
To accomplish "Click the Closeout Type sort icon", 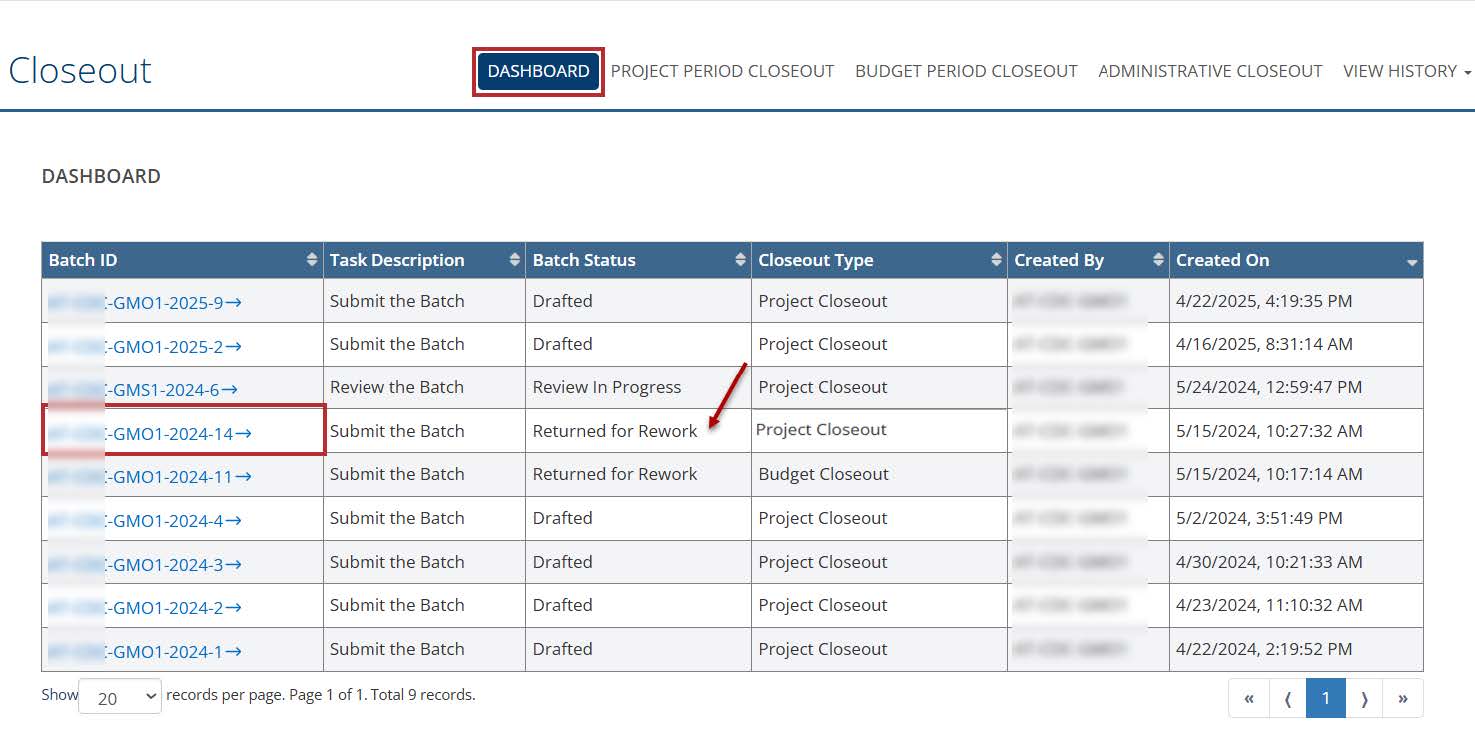I will (x=996, y=260).
